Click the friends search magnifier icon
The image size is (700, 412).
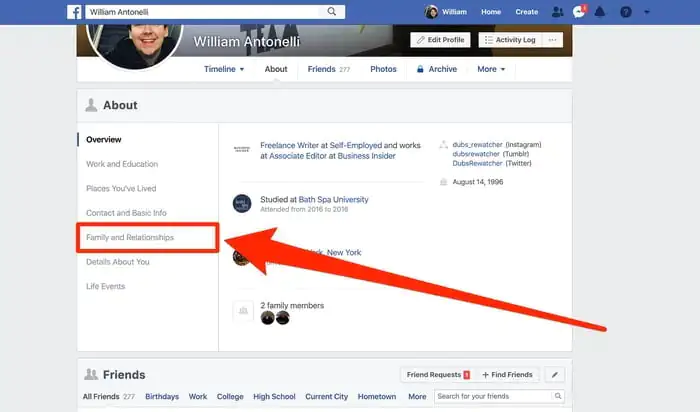558,396
